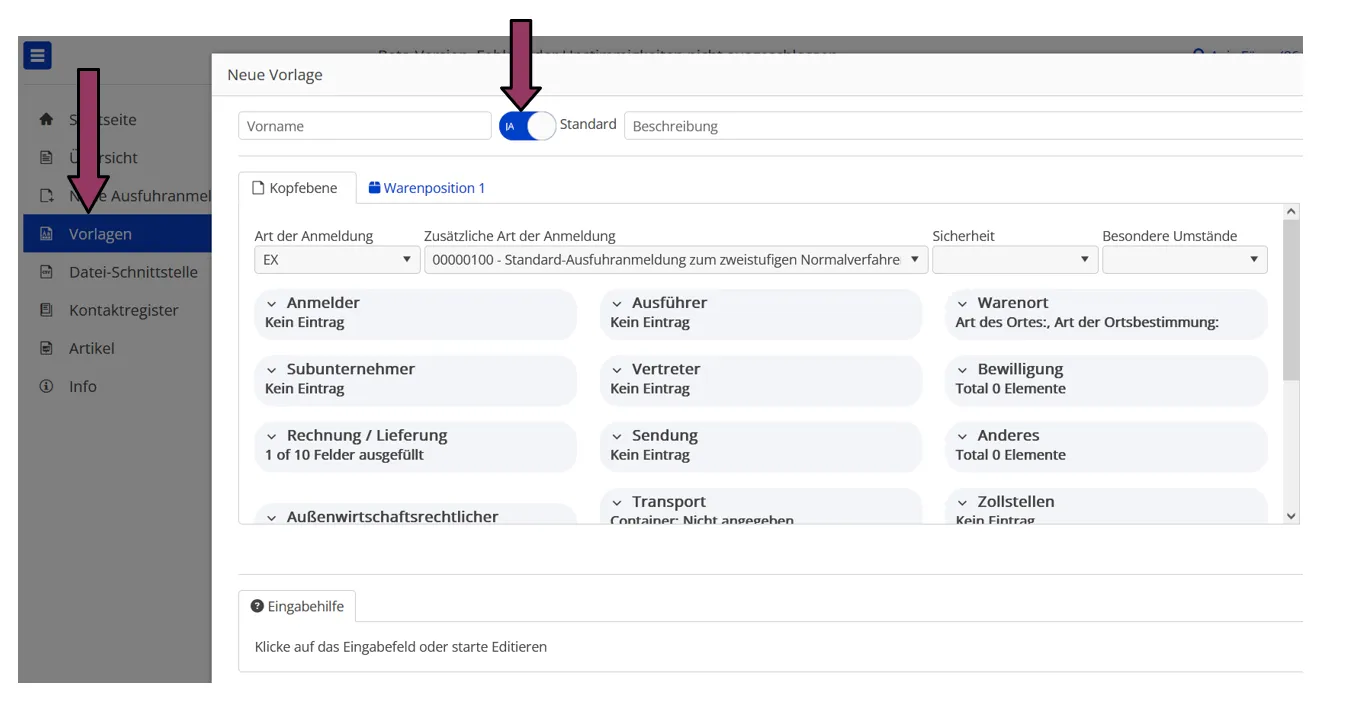The height and width of the screenshot is (718, 1357).
Task: Click the Beschreibung input field
Action: (x=962, y=126)
